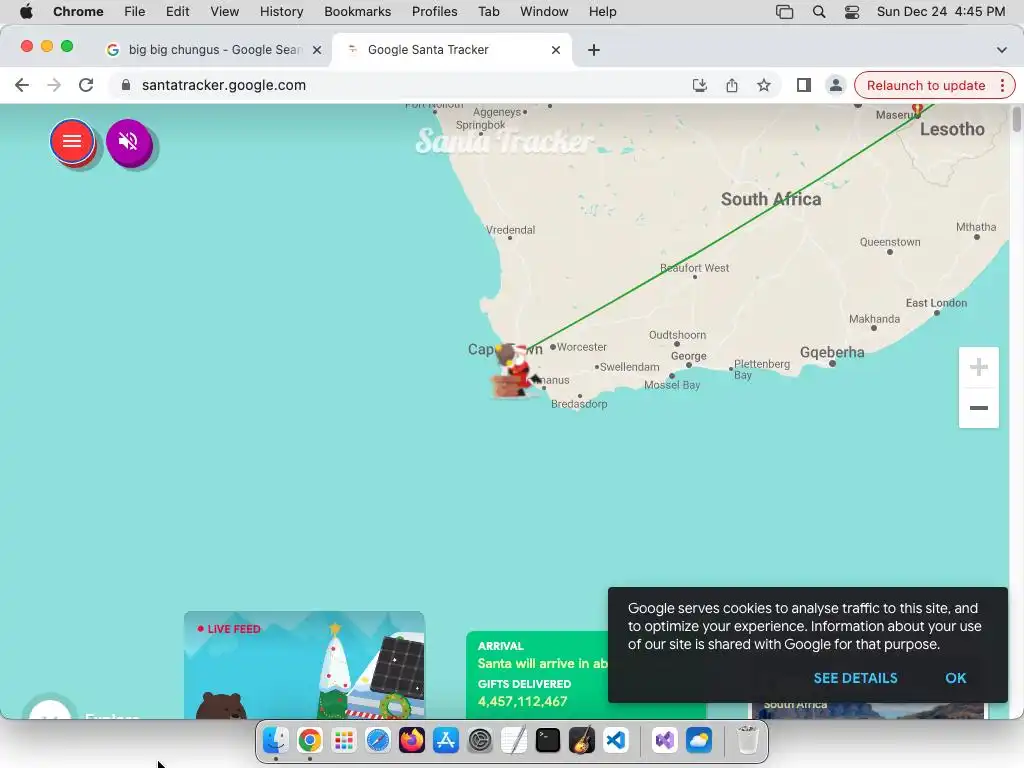The width and height of the screenshot is (1024, 768).
Task: Click the East London label on the map
Action: [x=936, y=303]
